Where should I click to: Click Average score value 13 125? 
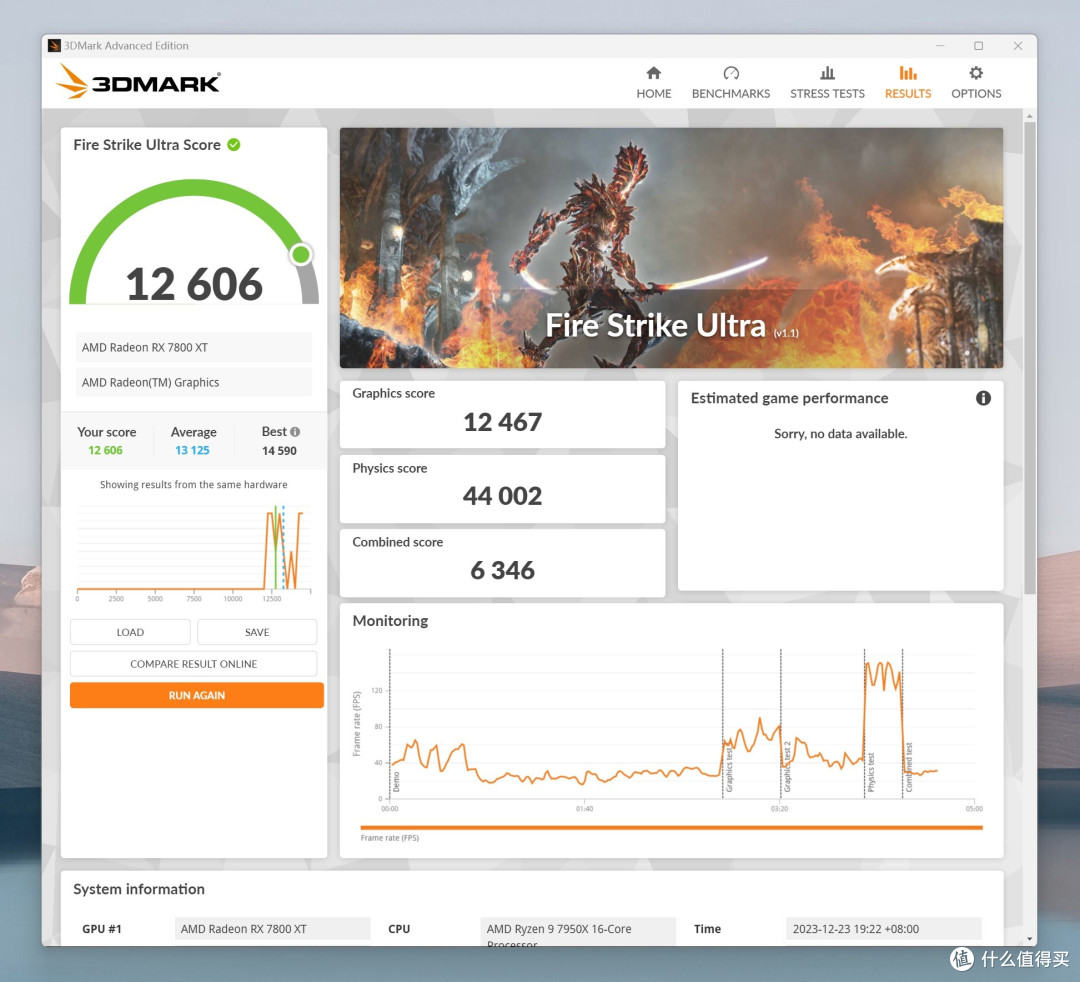pos(192,450)
